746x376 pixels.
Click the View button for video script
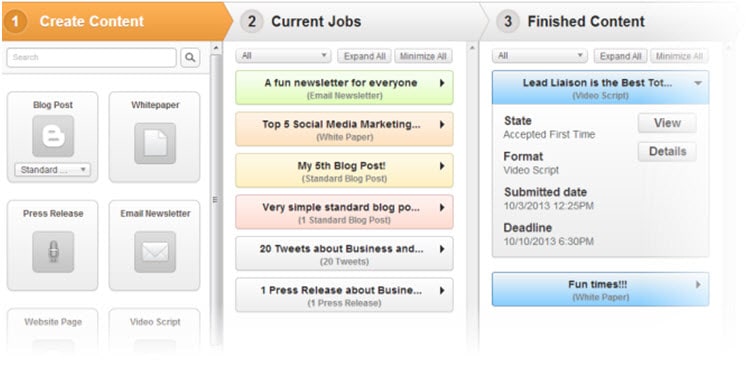click(x=667, y=123)
